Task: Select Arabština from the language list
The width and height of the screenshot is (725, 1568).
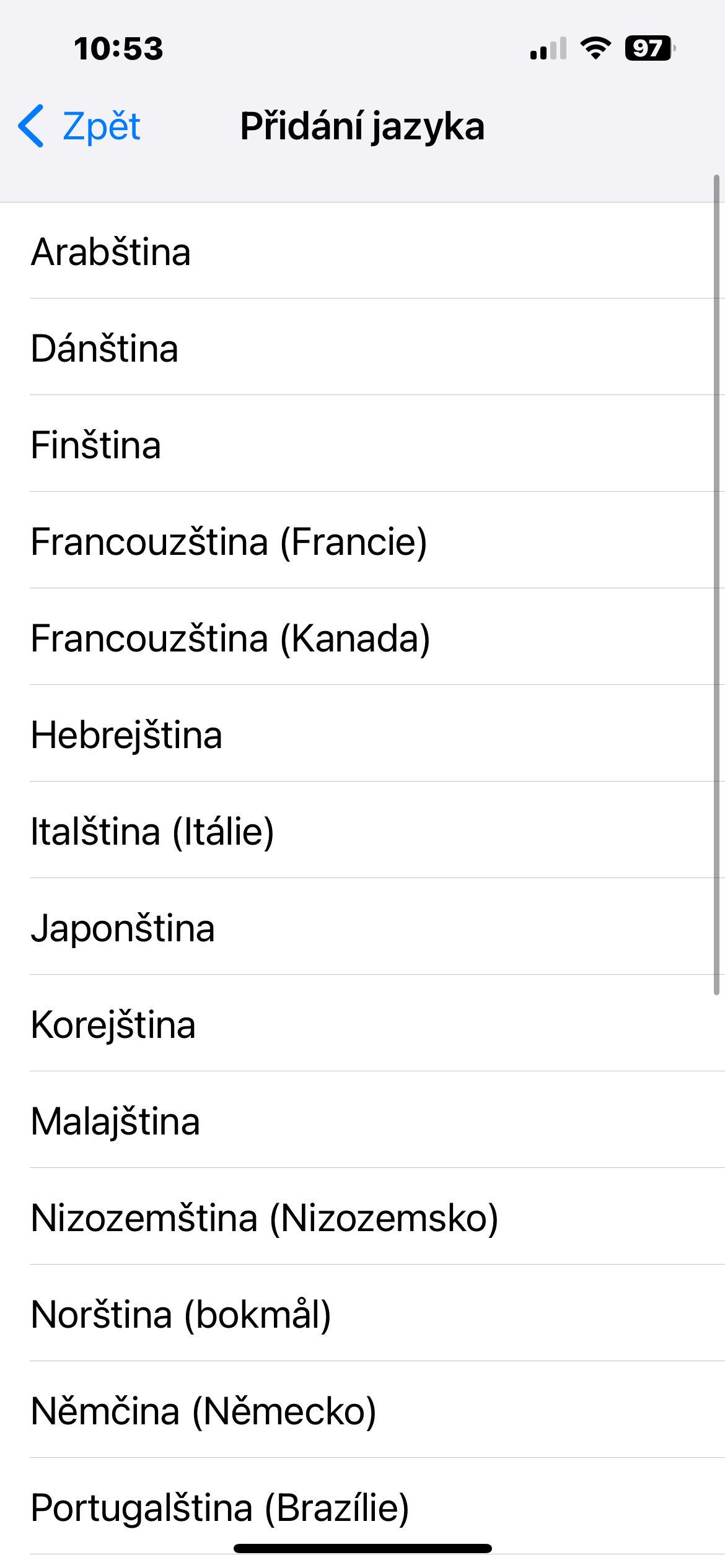Action: pyautogui.click(x=111, y=251)
